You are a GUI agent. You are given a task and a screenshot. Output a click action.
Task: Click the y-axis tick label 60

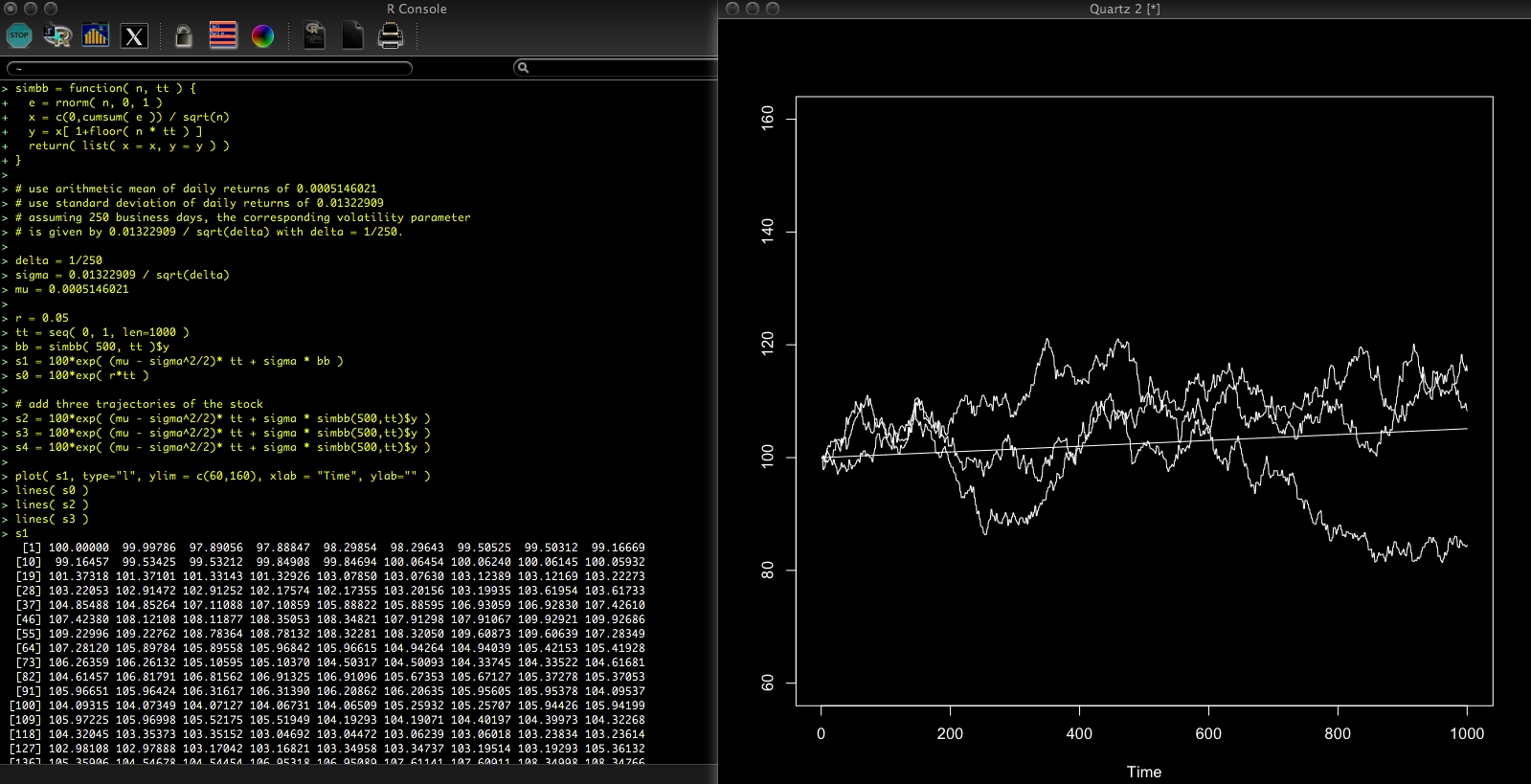[767, 683]
